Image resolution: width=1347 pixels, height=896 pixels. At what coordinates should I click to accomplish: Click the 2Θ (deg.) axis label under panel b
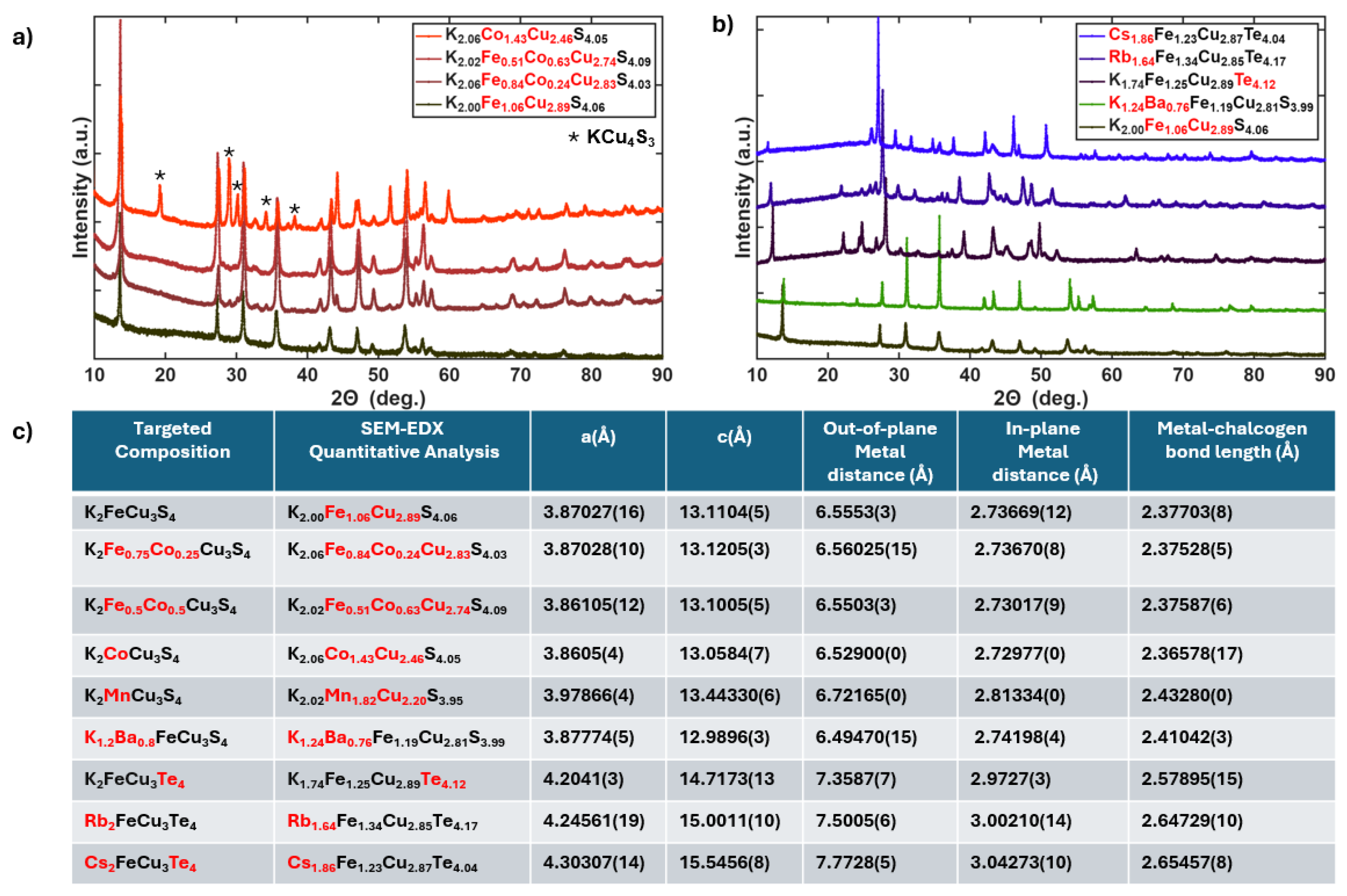coord(1040,398)
